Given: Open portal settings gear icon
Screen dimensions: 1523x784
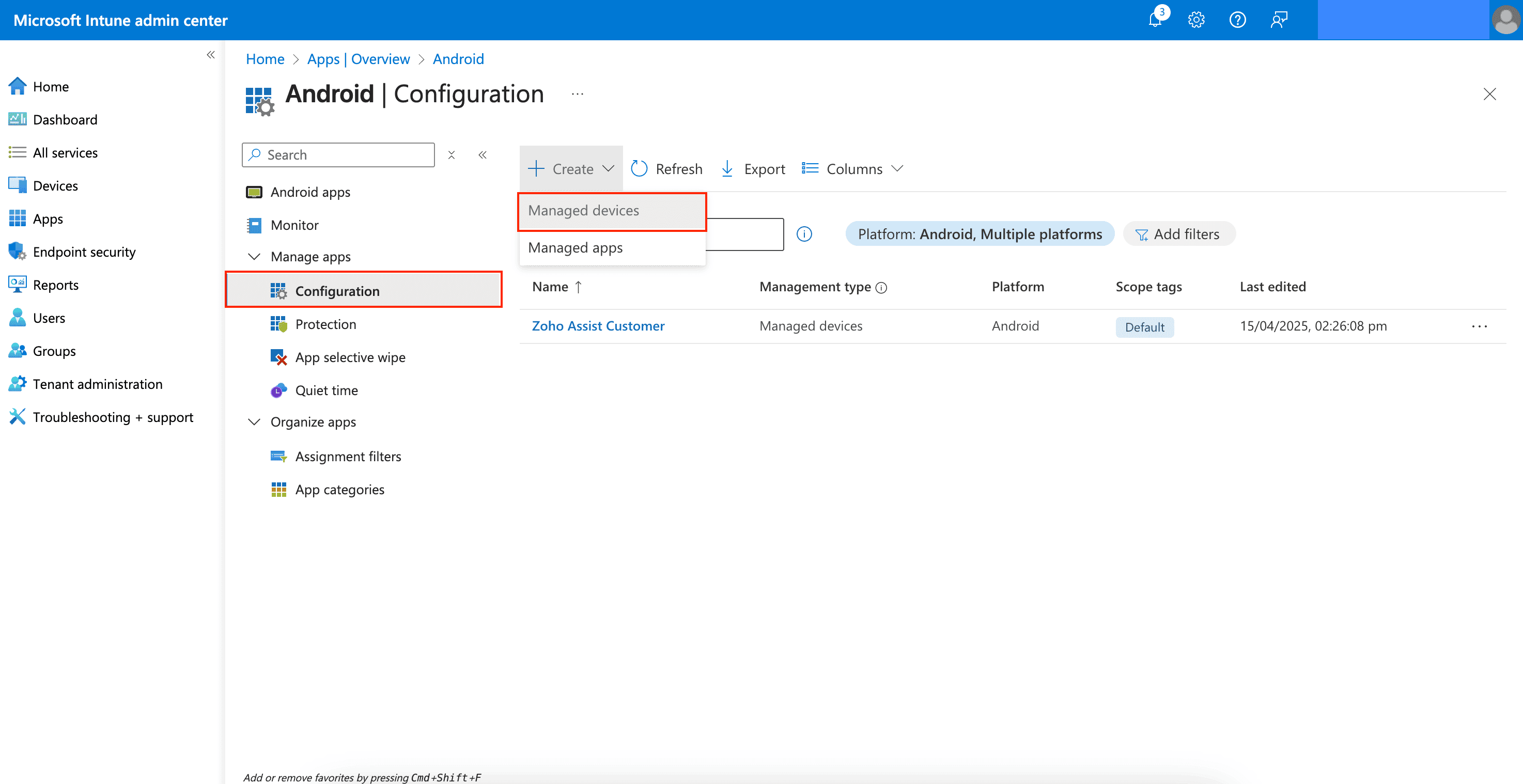Looking at the screenshot, I should tap(1196, 20).
